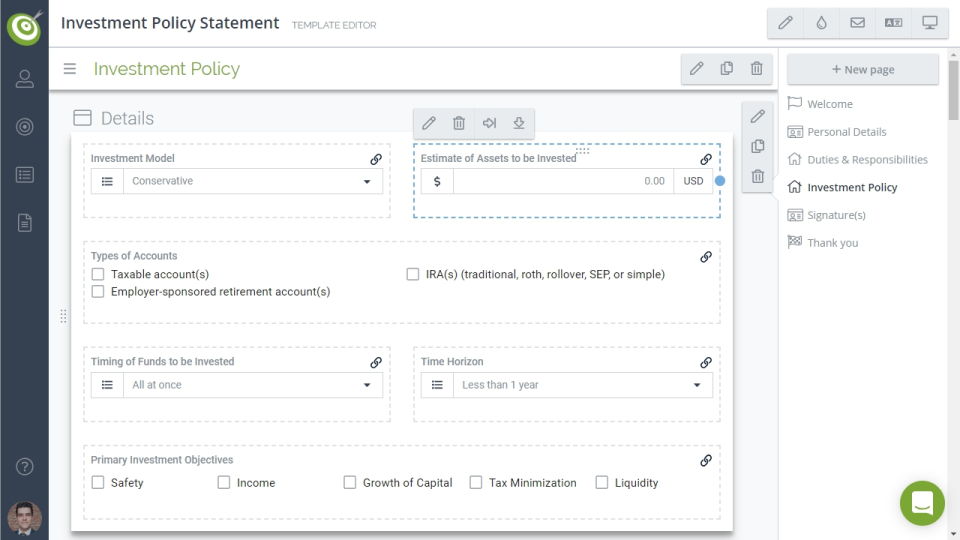Screen dimensions: 960x540
Task: Click trash icon in Investment Policy header
Action: [x=757, y=69]
